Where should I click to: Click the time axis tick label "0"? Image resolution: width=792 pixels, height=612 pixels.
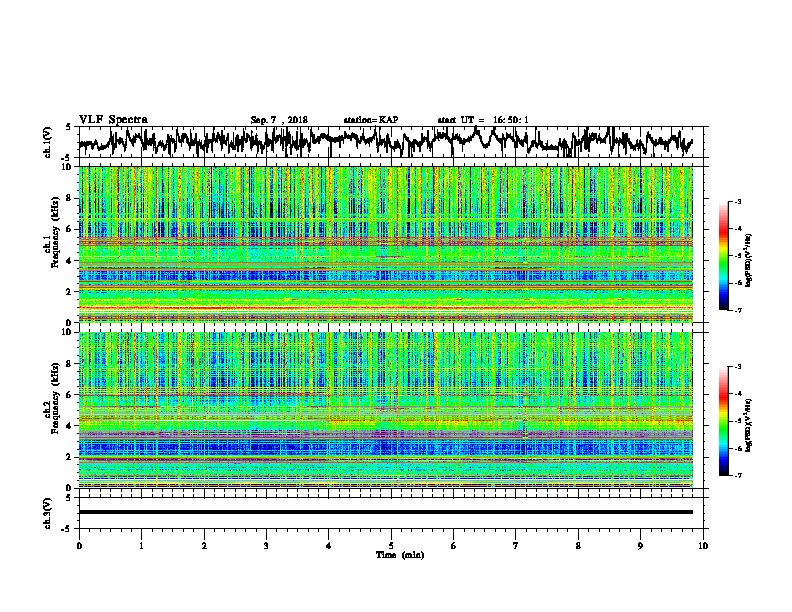pyautogui.click(x=79, y=545)
